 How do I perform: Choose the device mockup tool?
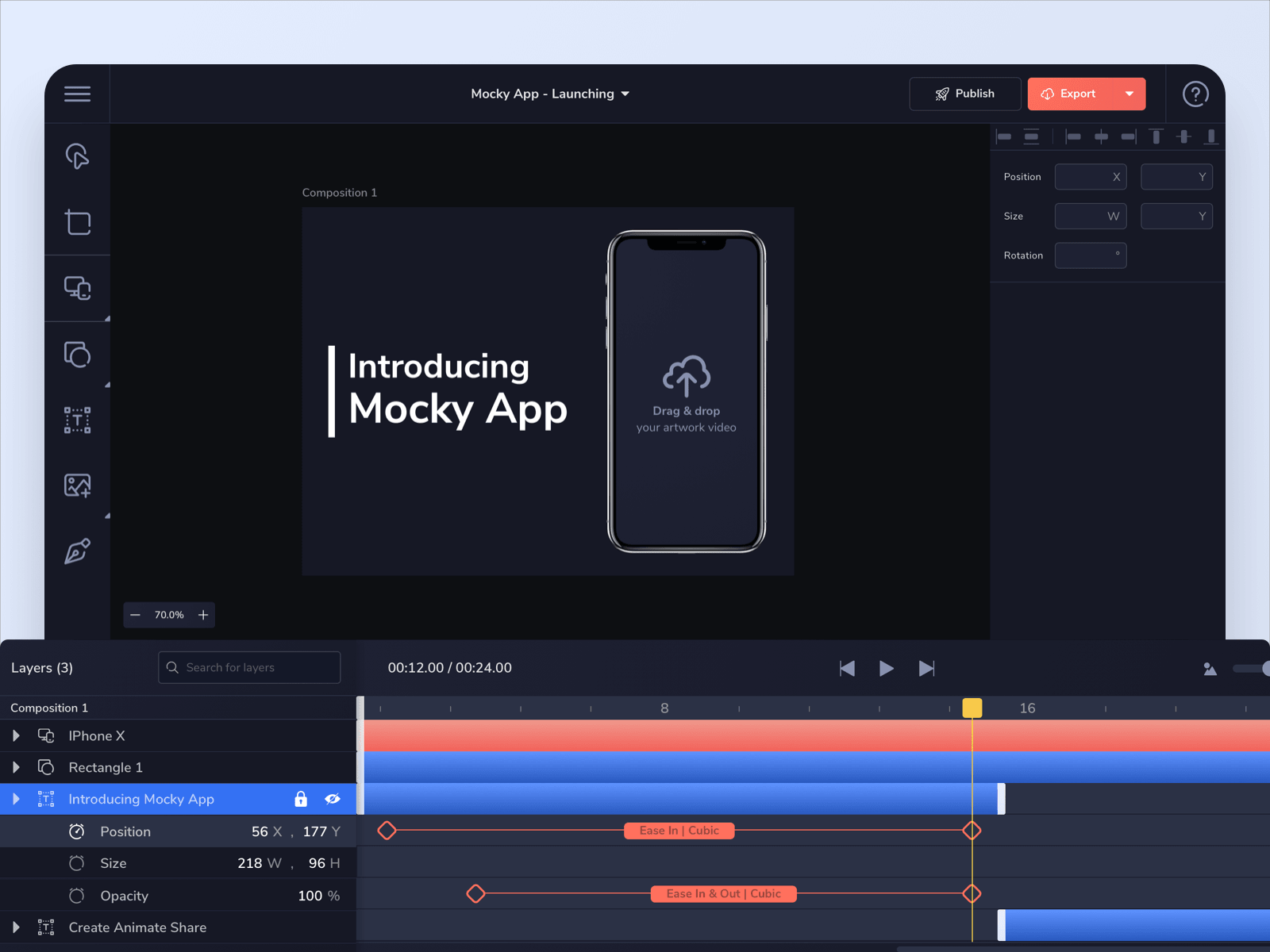click(x=77, y=288)
